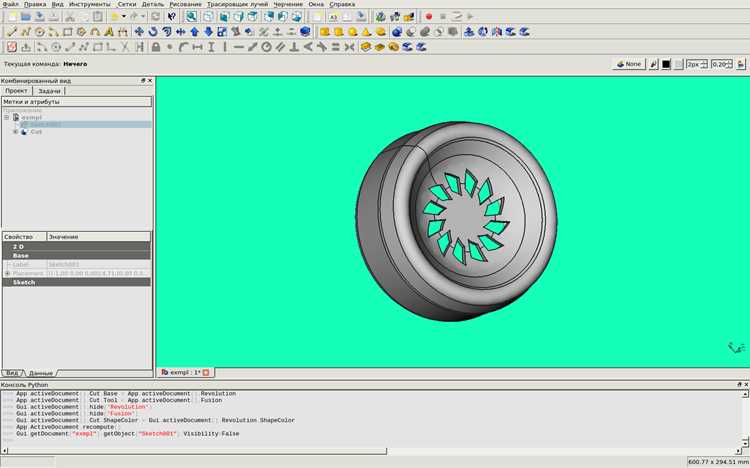Open the Файл menu
Viewport: 750px width, 468px height.
pyautogui.click(x=11, y=4)
